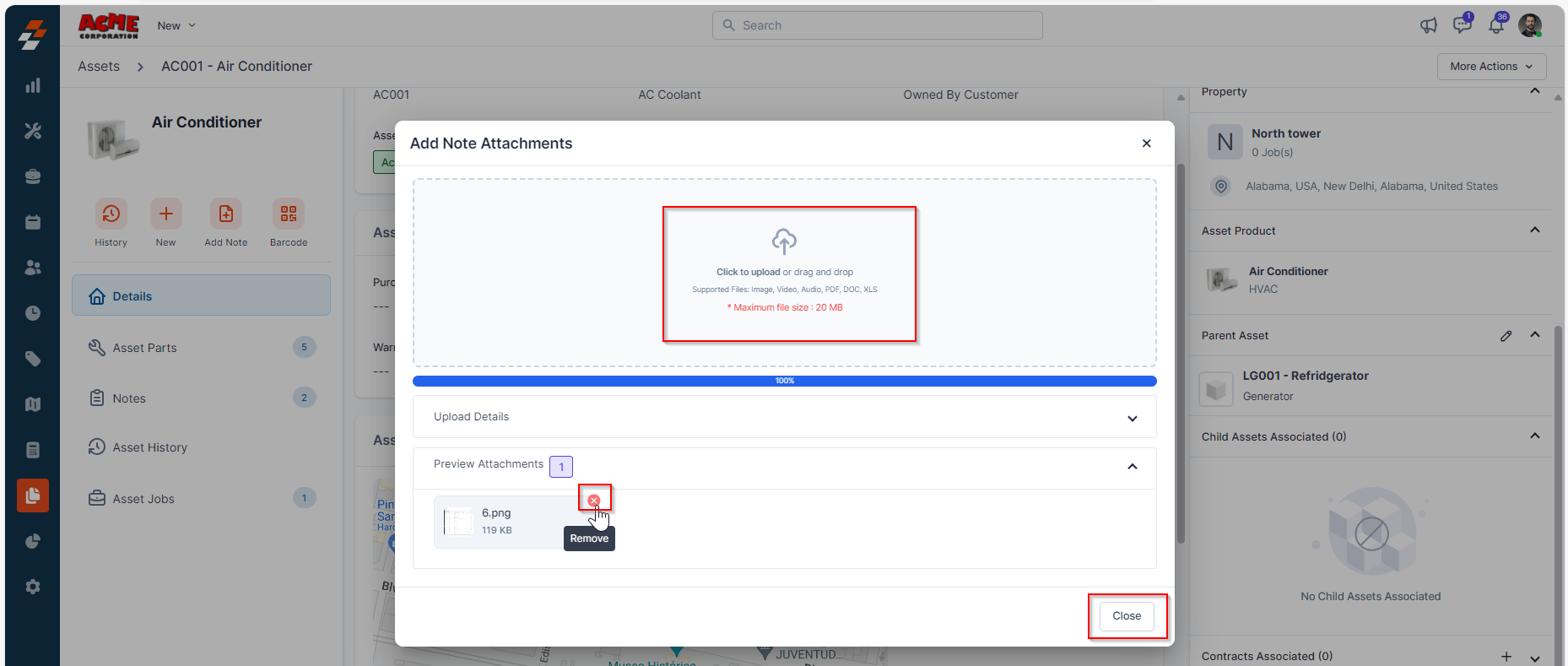
Task: Open the price tag icon in sidebar
Action: (33, 359)
